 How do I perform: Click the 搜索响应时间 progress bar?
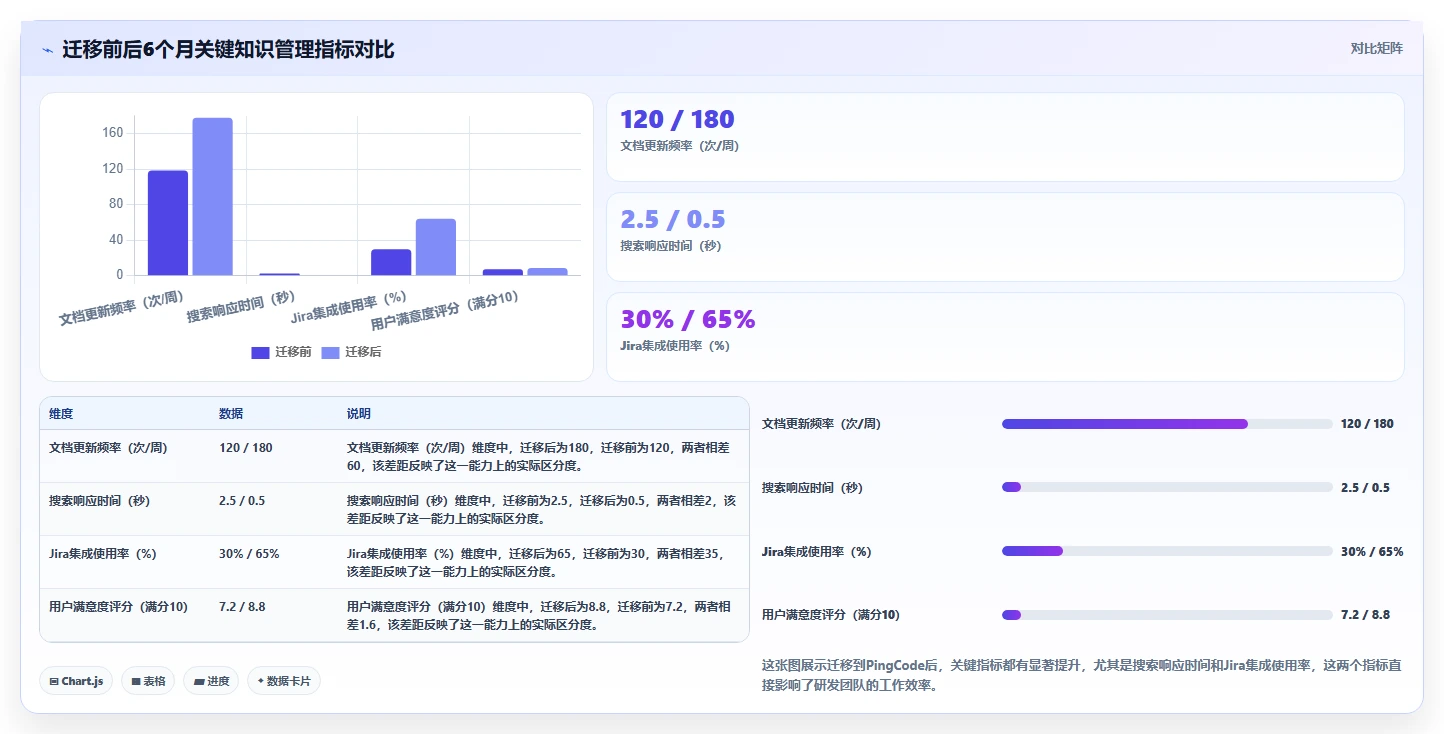pyautogui.click(x=1167, y=488)
